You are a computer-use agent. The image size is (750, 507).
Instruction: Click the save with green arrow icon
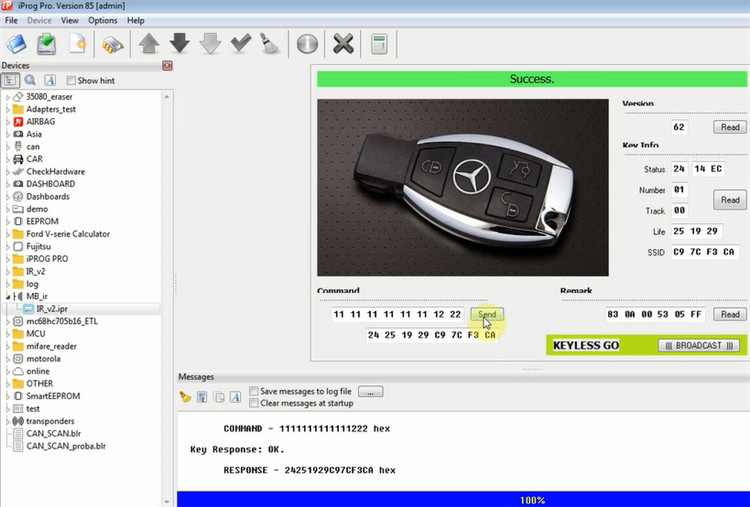[x=46, y=44]
